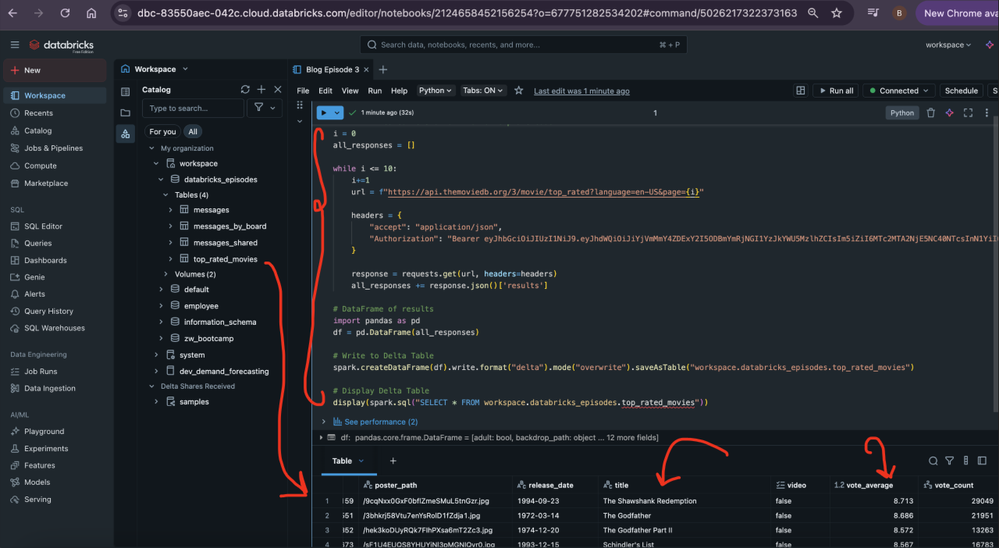Screen dimensions: 999x548
Task: Filter the results table with funnel icon
Action: (950, 461)
